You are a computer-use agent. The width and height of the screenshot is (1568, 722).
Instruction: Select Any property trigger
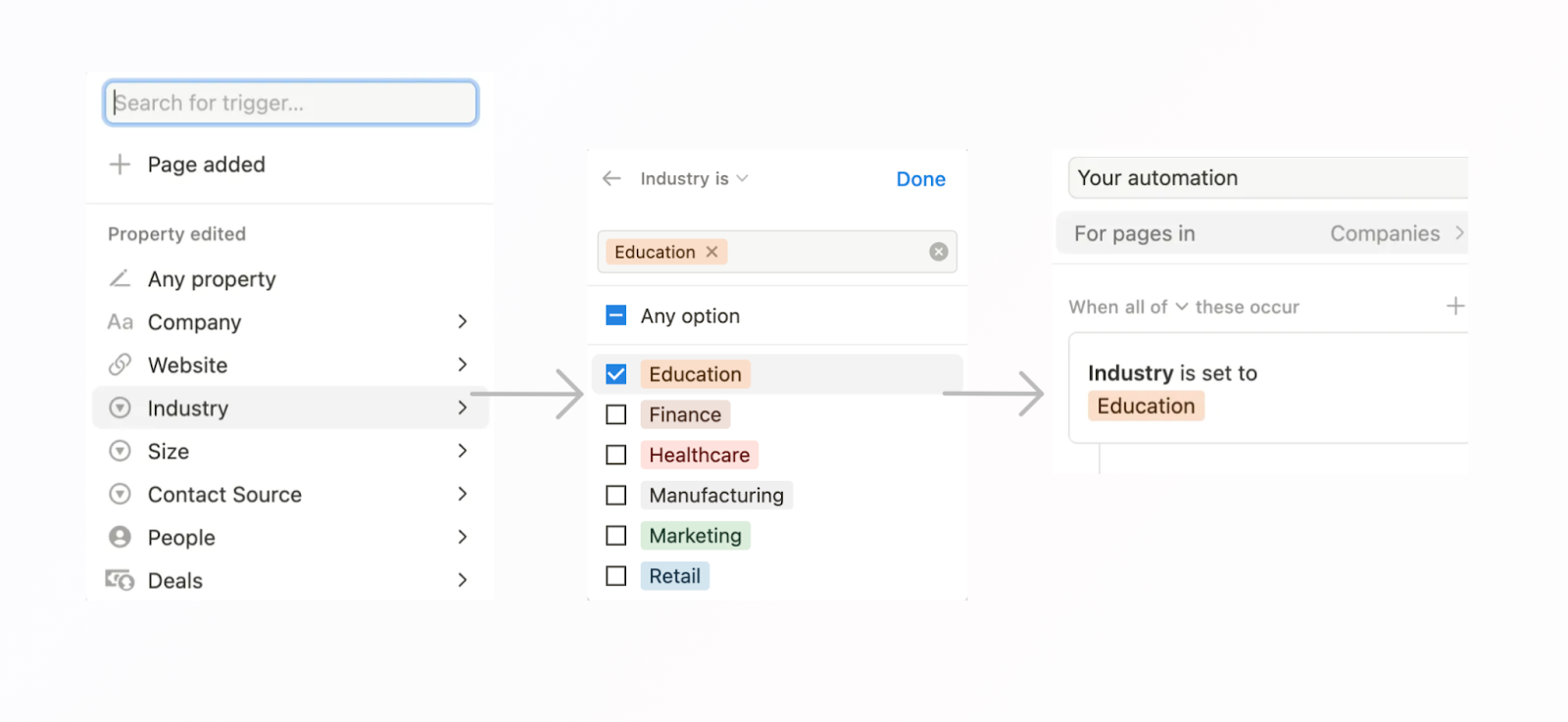(290, 279)
